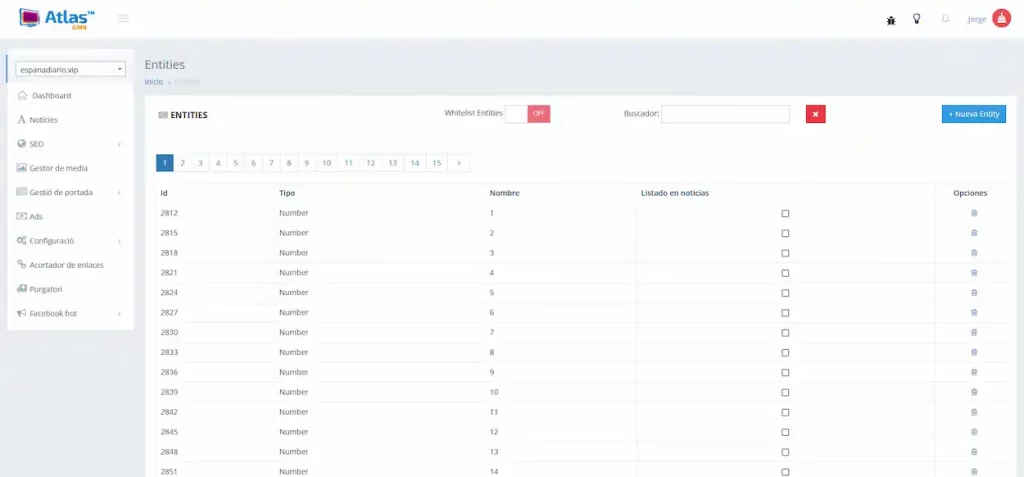Click the + Nueva Entity button
Screen dimensions: 1024x477
tap(973, 114)
